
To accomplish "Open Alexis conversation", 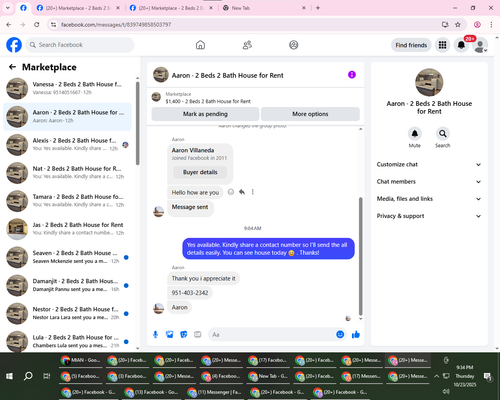I will [67, 145].
